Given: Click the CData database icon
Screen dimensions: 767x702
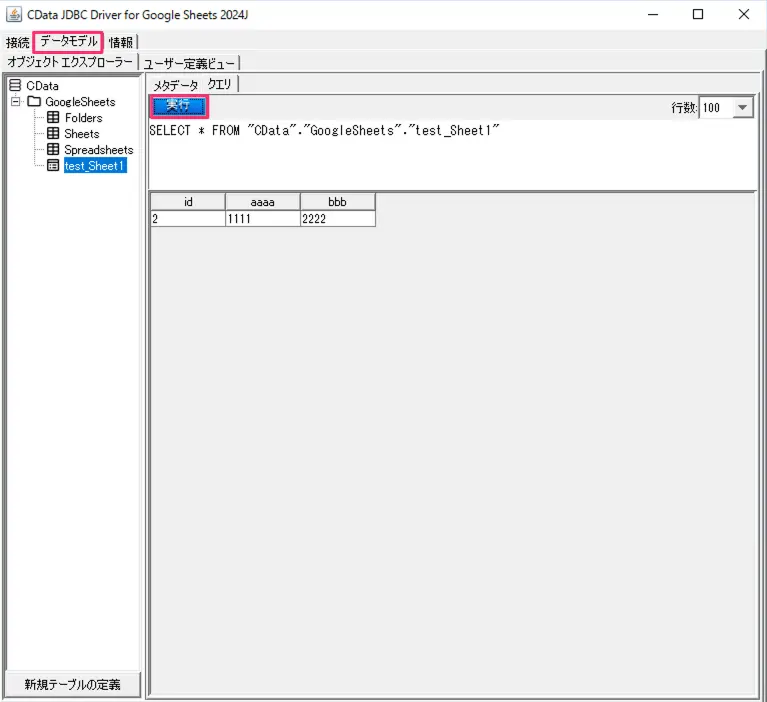Looking at the screenshot, I should pos(15,86).
